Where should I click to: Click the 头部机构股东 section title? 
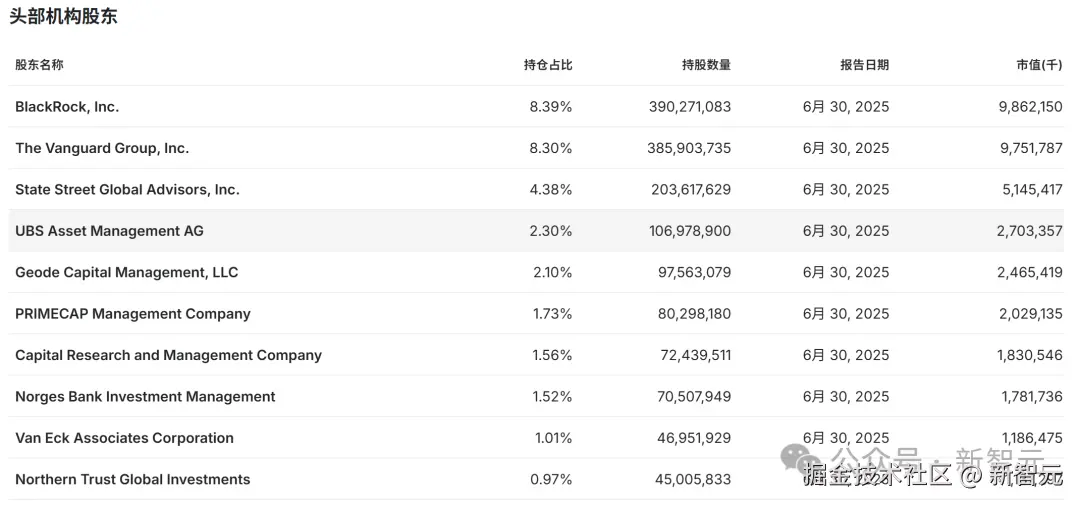(64, 17)
